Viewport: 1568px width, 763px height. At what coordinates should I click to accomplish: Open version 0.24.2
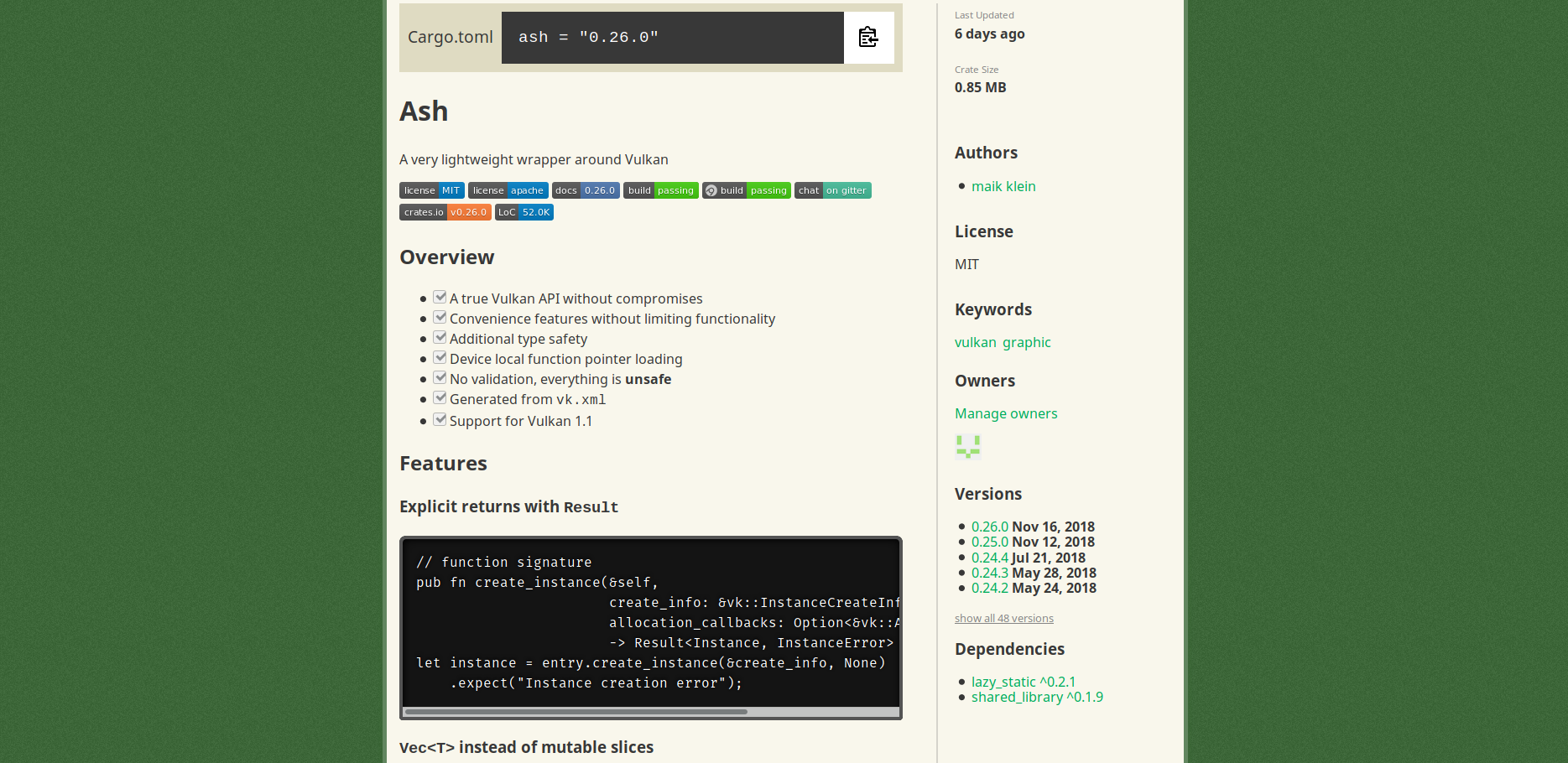pyautogui.click(x=990, y=588)
